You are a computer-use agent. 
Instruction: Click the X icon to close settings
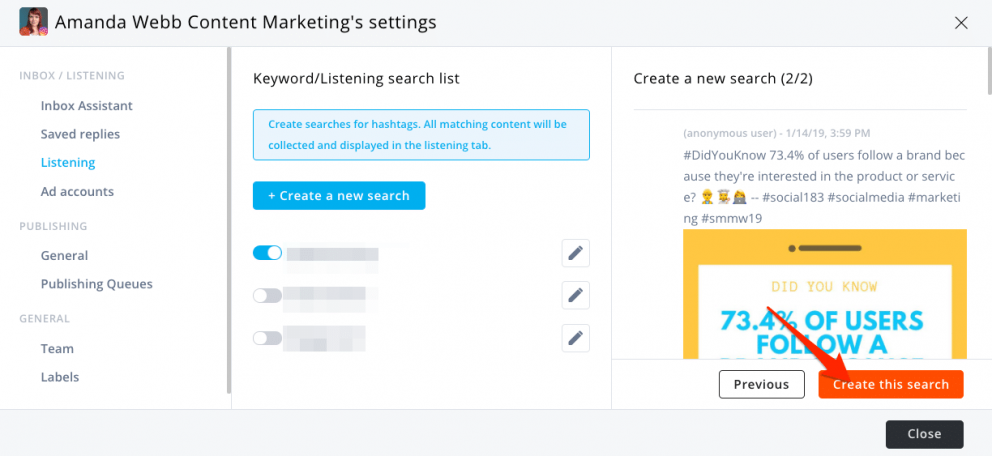[961, 22]
